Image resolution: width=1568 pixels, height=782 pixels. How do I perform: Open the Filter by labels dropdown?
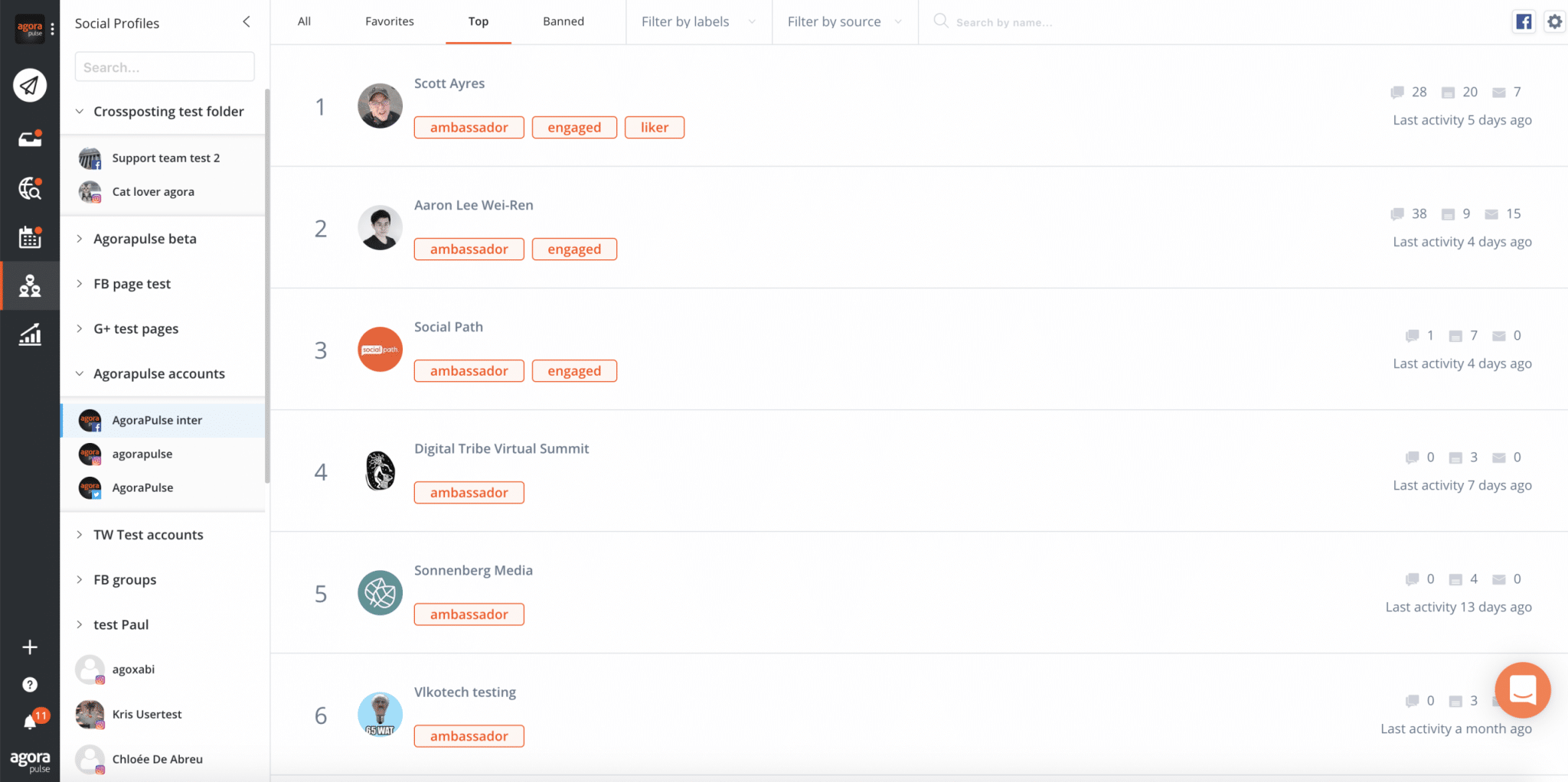pos(697,22)
